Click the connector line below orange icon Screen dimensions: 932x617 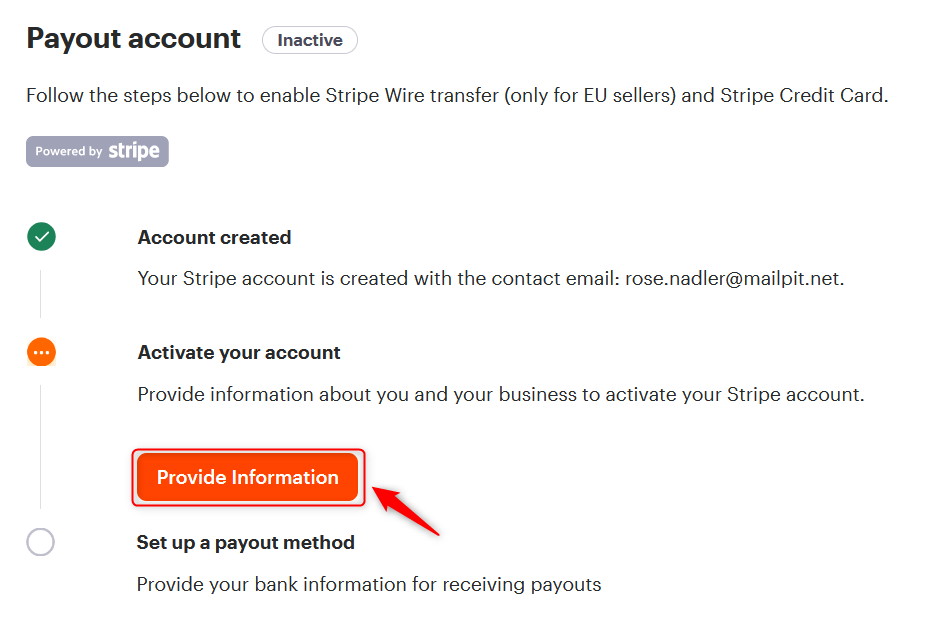(x=40, y=447)
